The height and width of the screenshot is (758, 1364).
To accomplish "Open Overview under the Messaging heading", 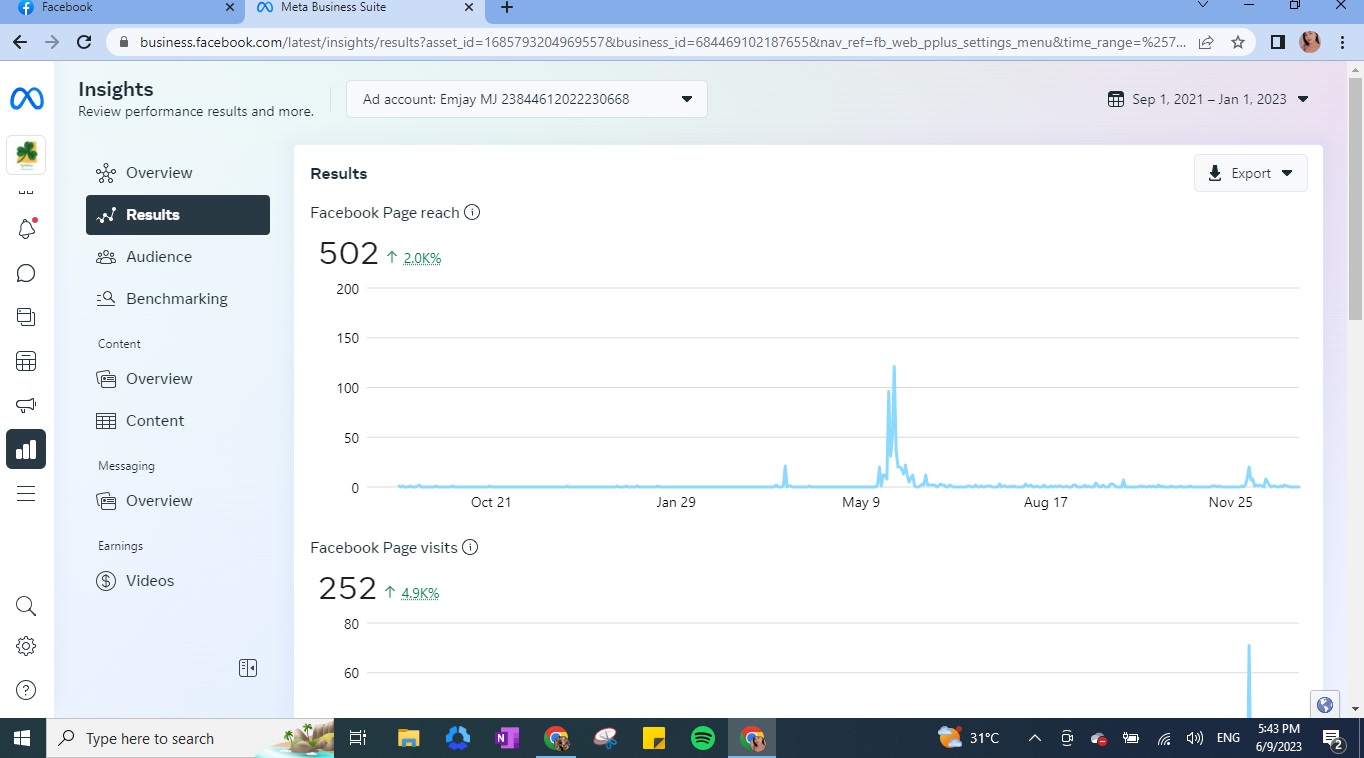I will 178,501.
